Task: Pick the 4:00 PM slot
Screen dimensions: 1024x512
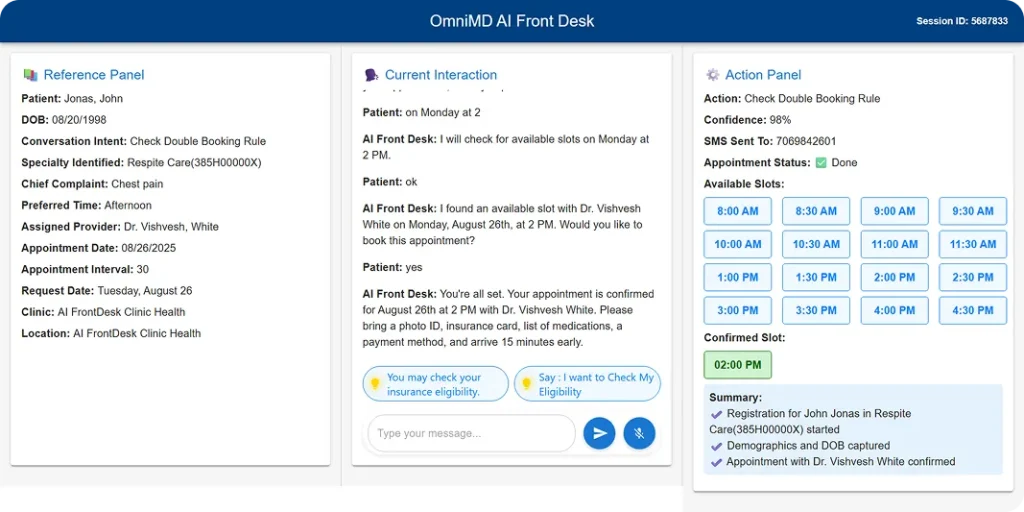Action: 894,311
